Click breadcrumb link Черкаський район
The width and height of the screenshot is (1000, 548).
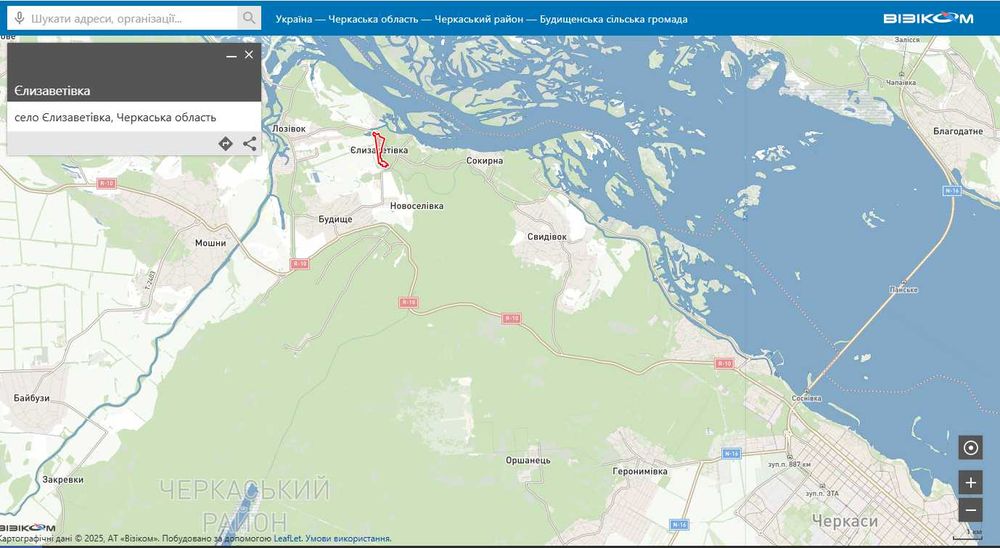point(478,19)
